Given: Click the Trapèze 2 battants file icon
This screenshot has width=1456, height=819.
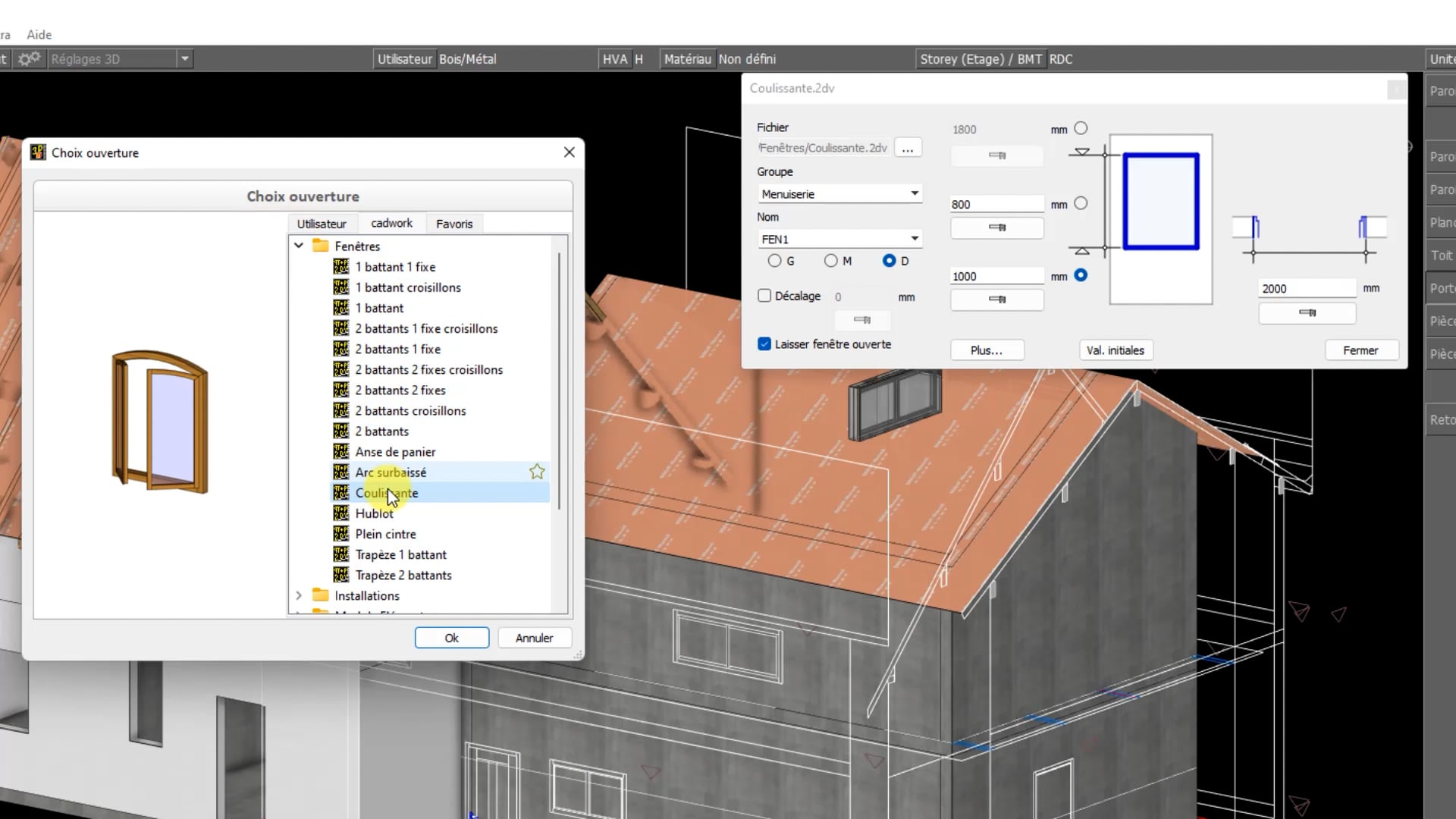Looking at the screenshot, I should tap(341, 575).
